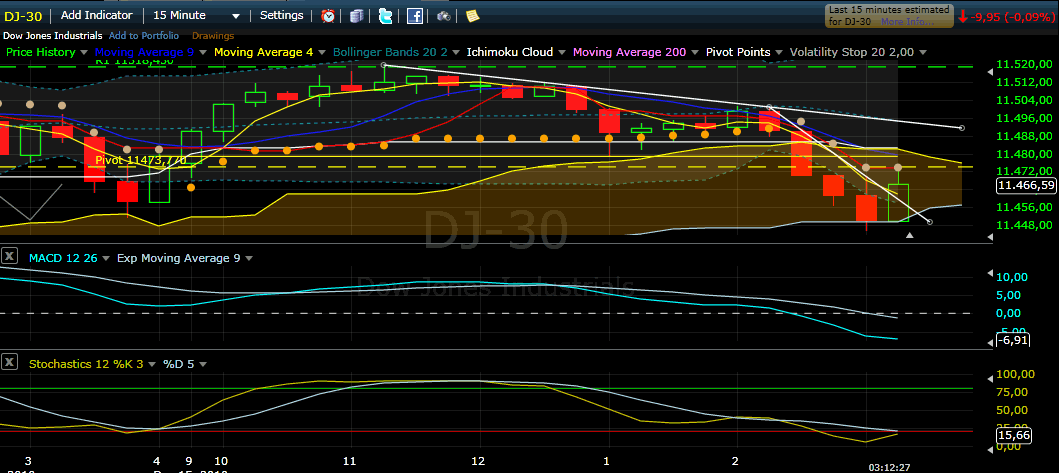Image resolution: width=1059 pixels, height=473 pixels.
Task: Click the 100,00 stochastics axis label
Action: click(x=1016, y=374)
